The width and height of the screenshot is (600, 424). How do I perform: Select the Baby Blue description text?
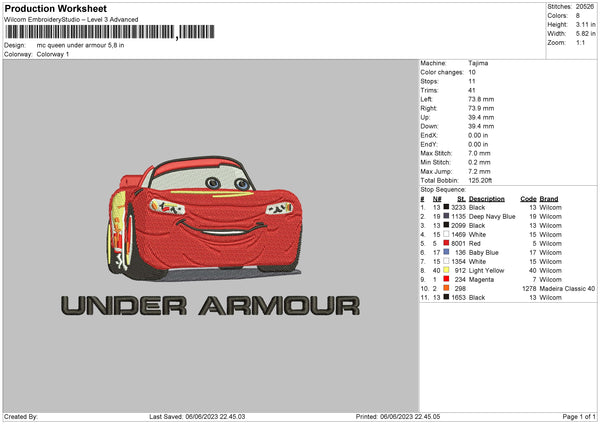coord(484,252)
